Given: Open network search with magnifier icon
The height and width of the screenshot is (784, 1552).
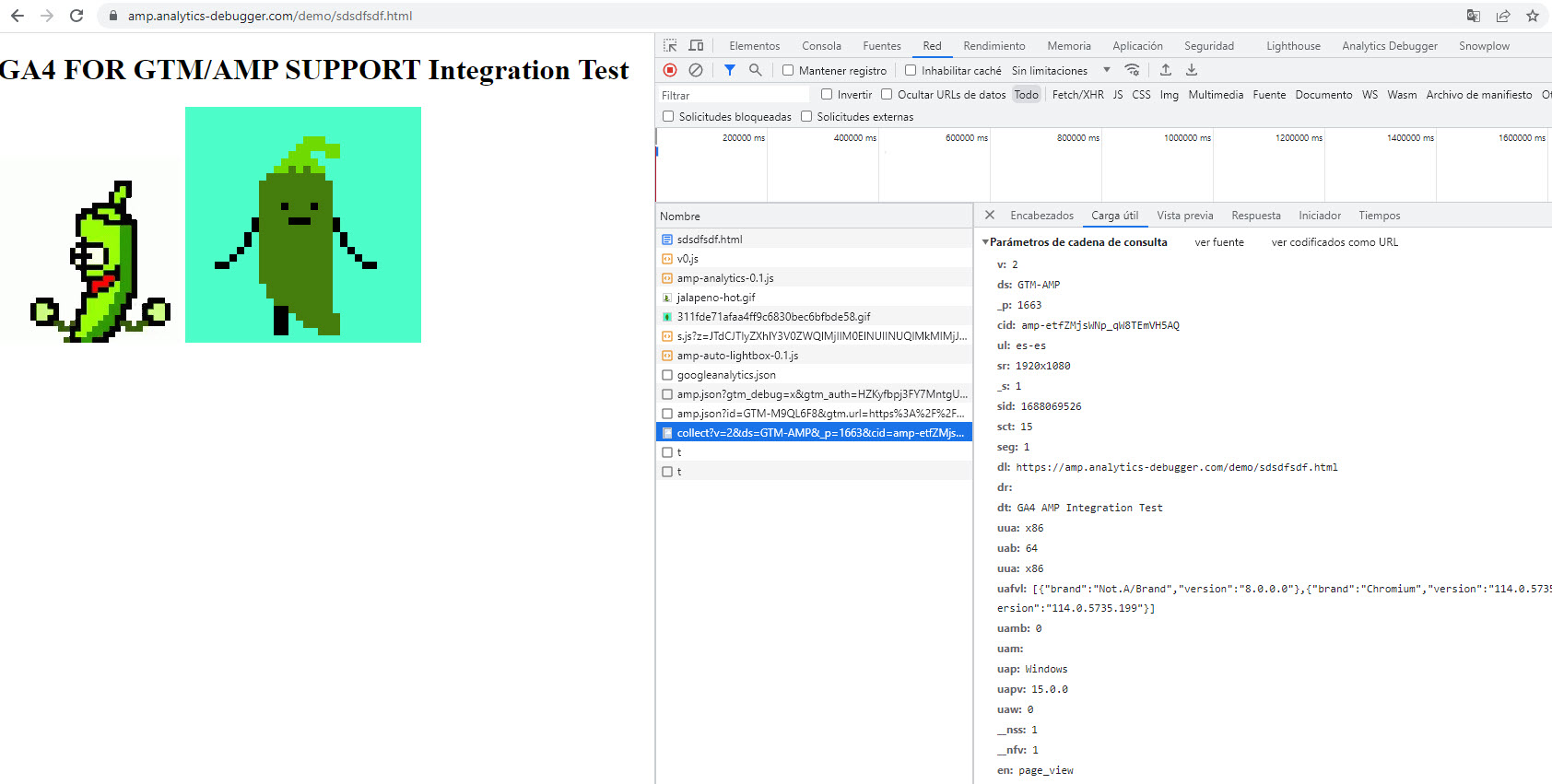Looking at the screenshot, I should tap(755, 70).
